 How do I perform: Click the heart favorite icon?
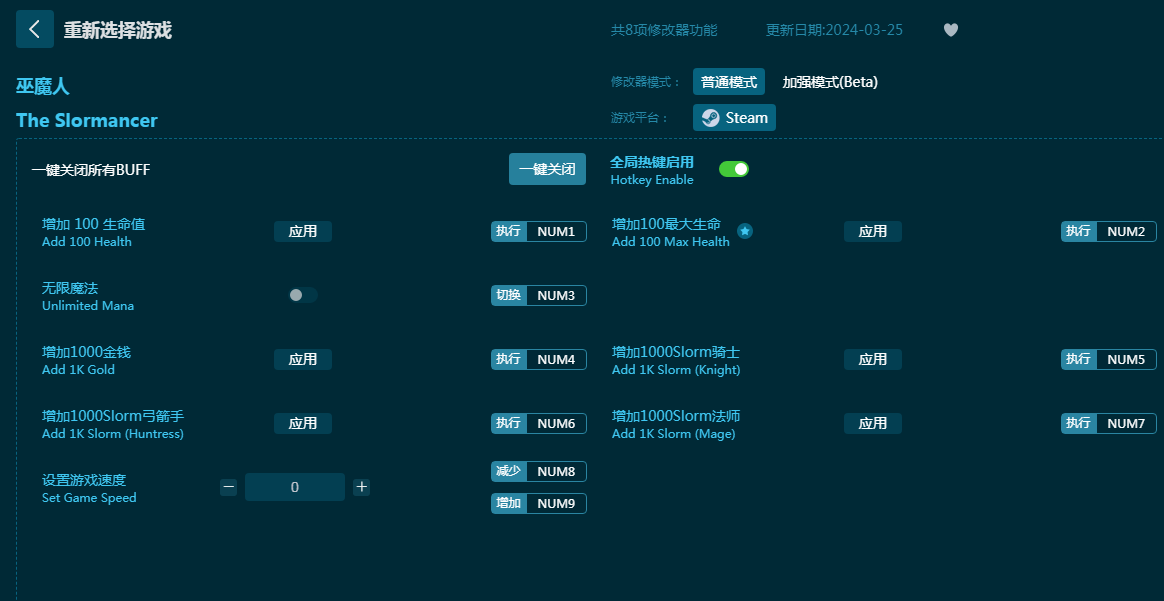pyautogui.click(x=950, y=30)
